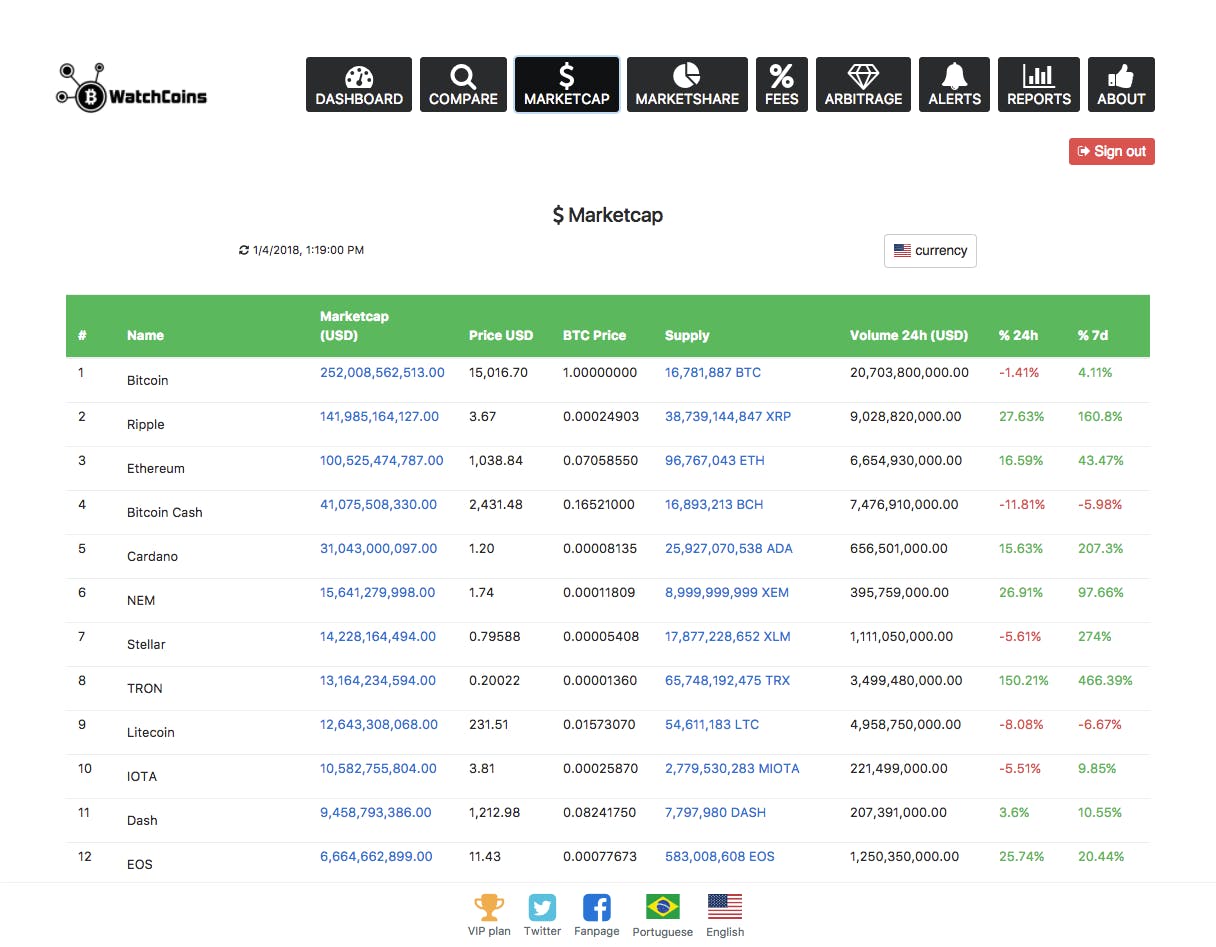1216x947 pixels.
Task: Click the supply 7,797,980 DASH
Action: click(715, 812)
